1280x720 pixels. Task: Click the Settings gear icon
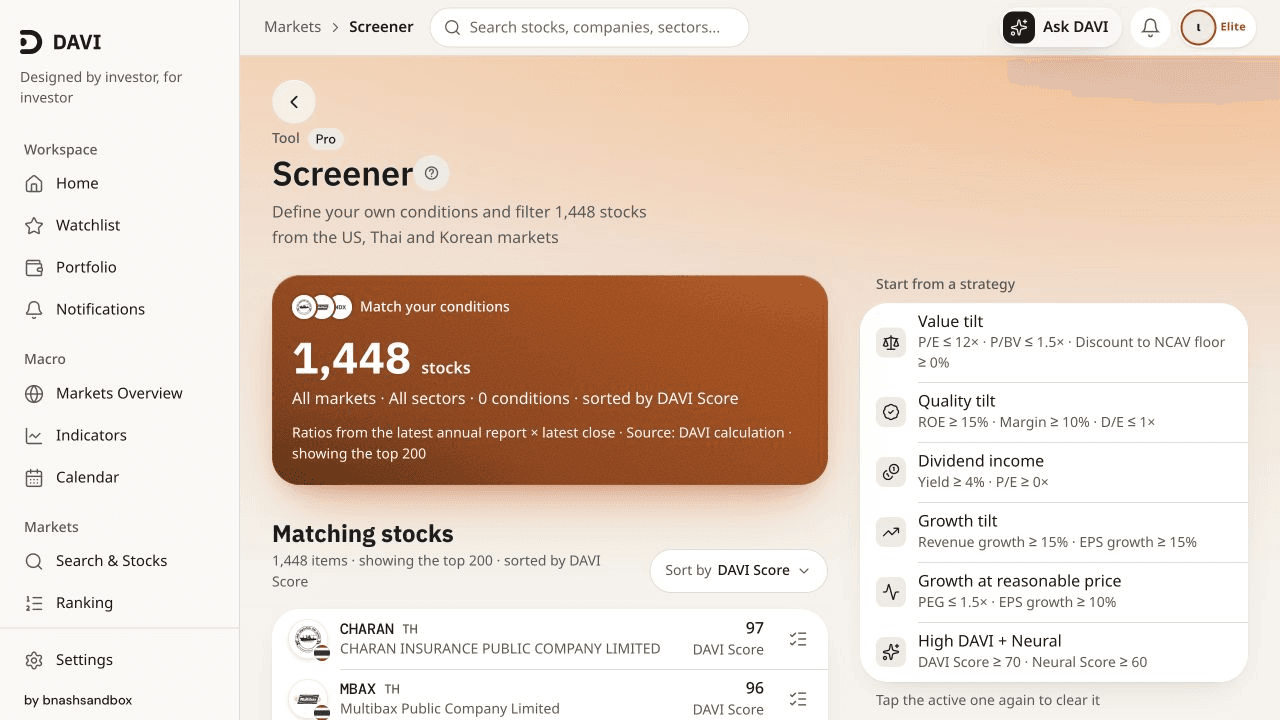[34, 660]
